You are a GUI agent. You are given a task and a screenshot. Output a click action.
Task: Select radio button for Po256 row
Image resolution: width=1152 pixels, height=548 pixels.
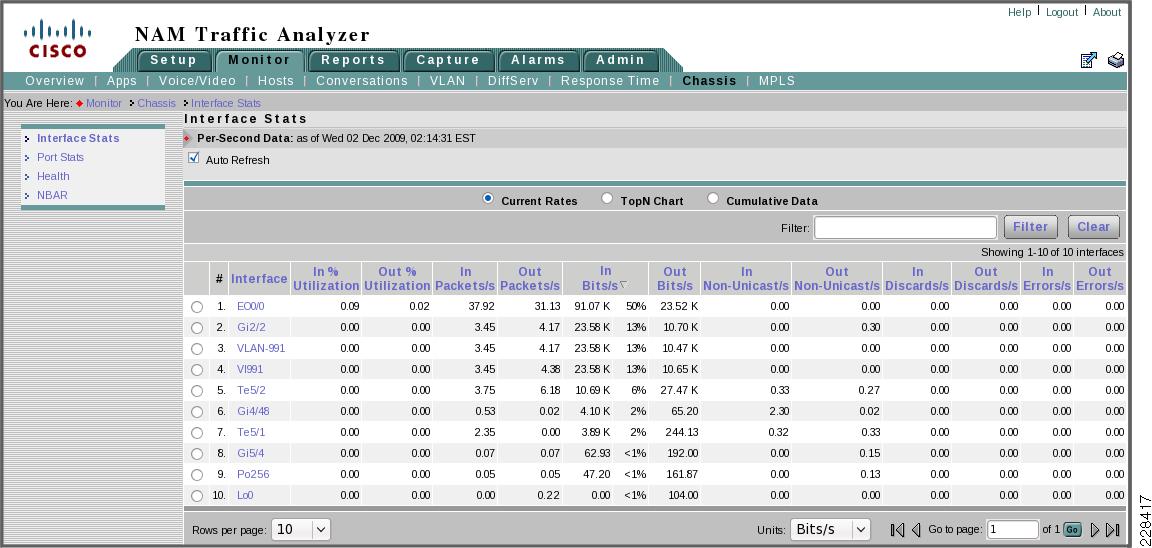pos(196,475)
